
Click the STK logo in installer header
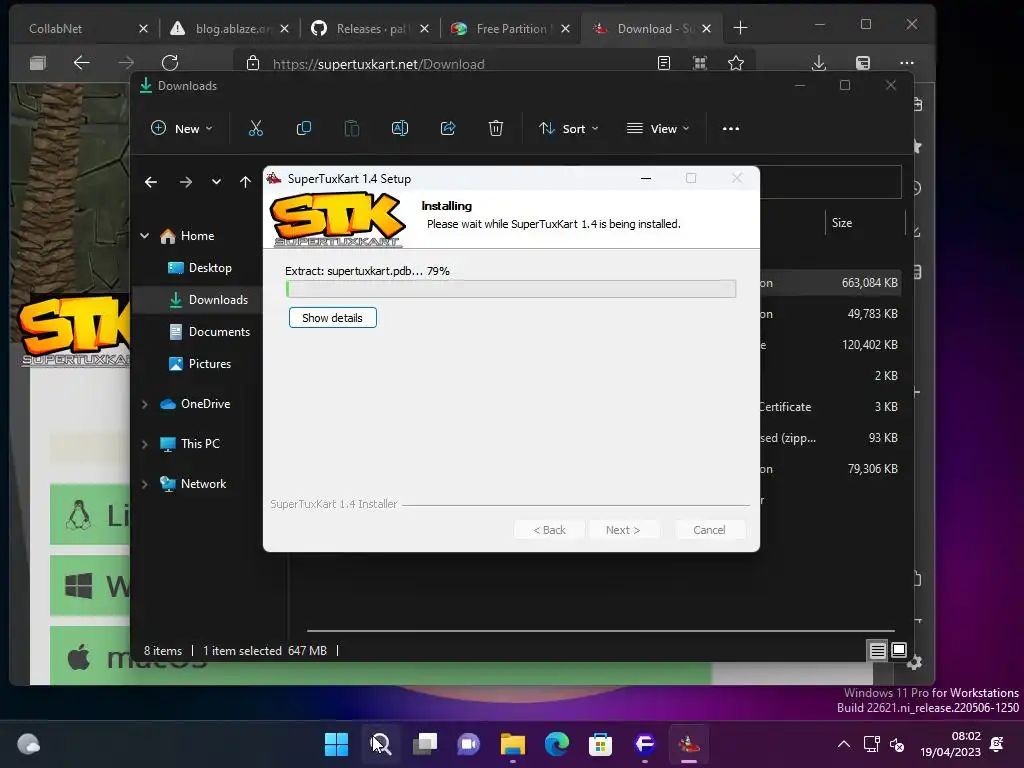337,219
